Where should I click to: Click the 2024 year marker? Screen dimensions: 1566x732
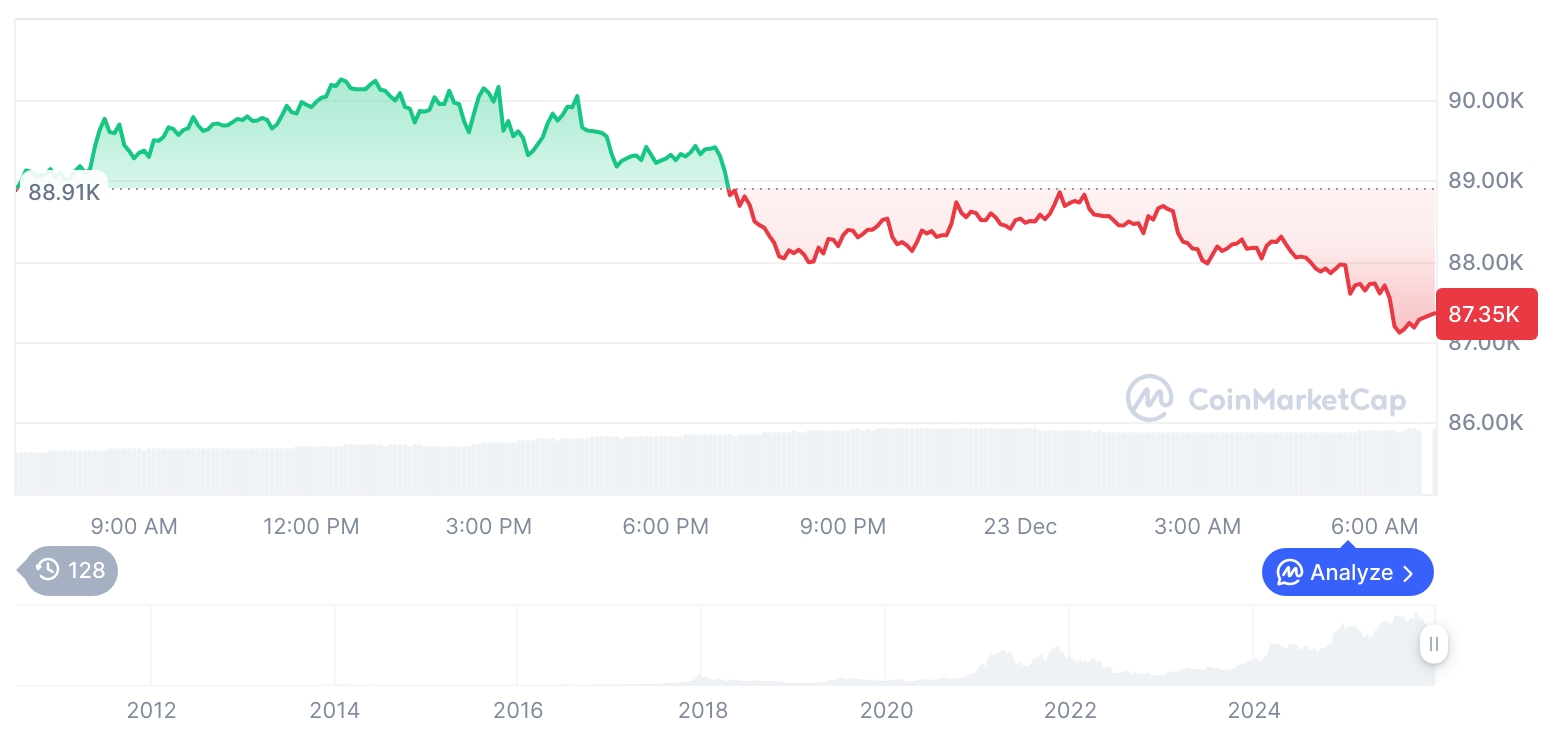coord(1254,710)
